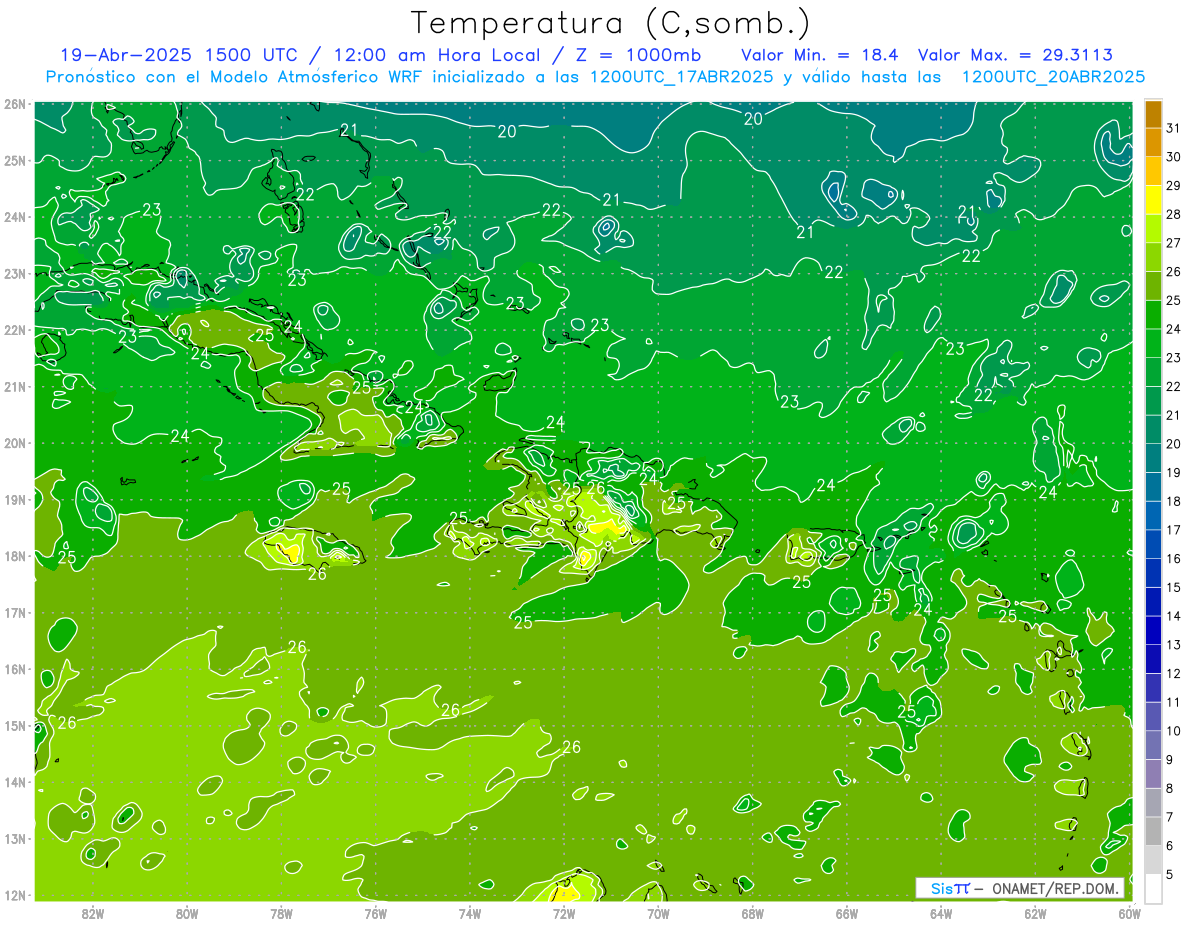Screen dimensions: 1200x927
Task: Click the "80W" longitude axis label
Action: pos(186,914)
